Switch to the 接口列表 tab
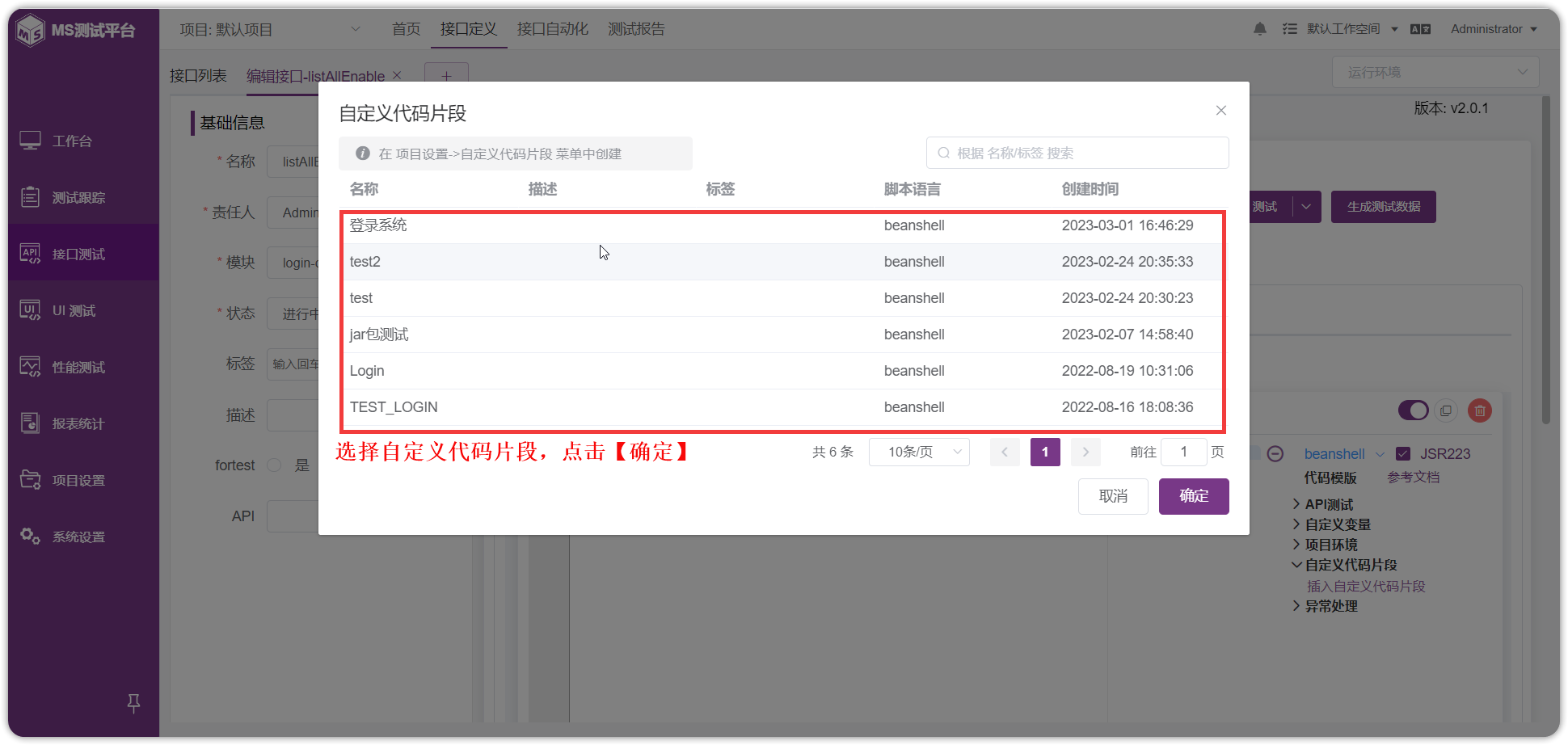This screenshot has height=745, width=1568. [198, 75]
